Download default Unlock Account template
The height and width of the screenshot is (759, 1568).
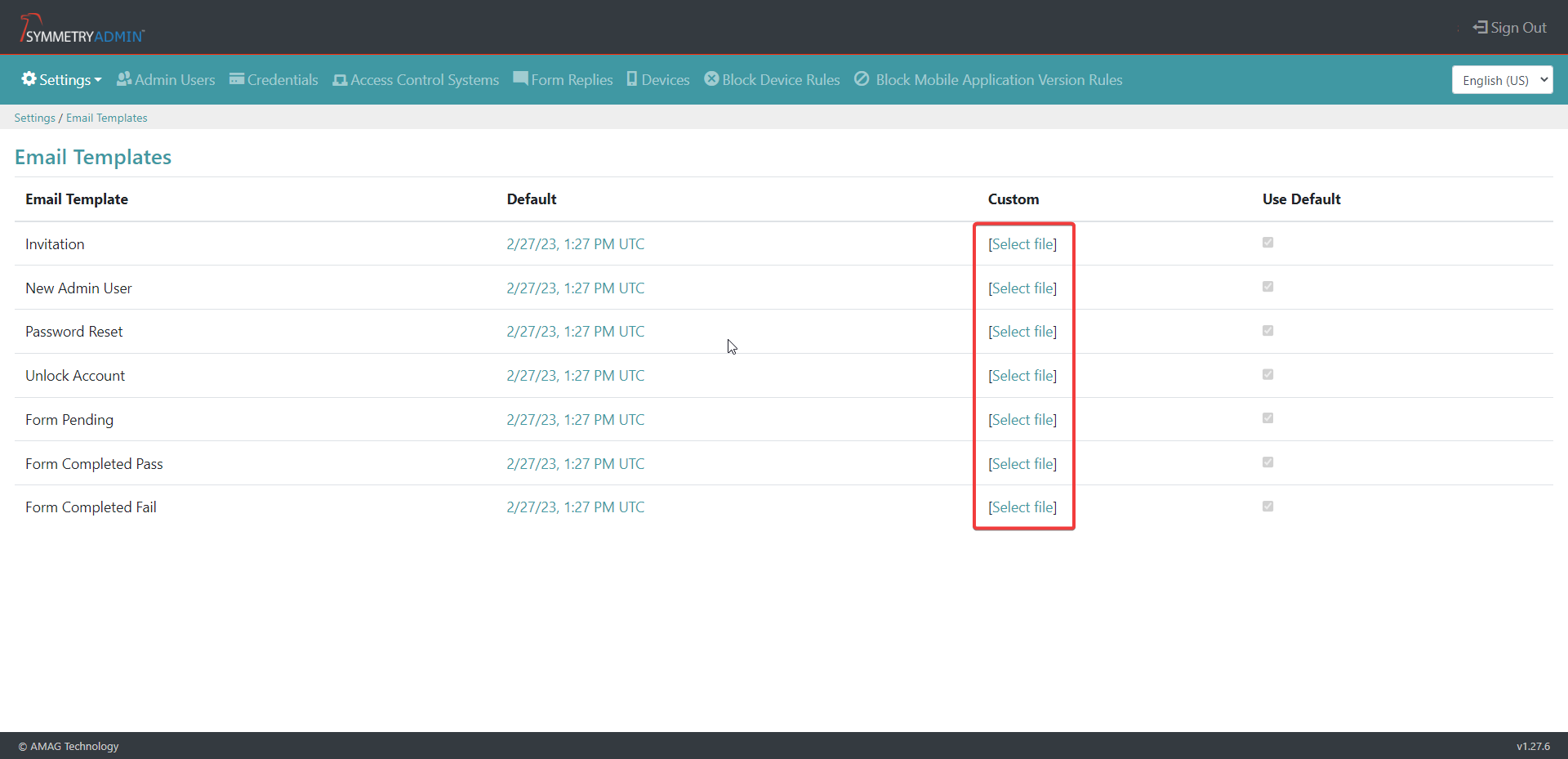click(x=576, y=376)
